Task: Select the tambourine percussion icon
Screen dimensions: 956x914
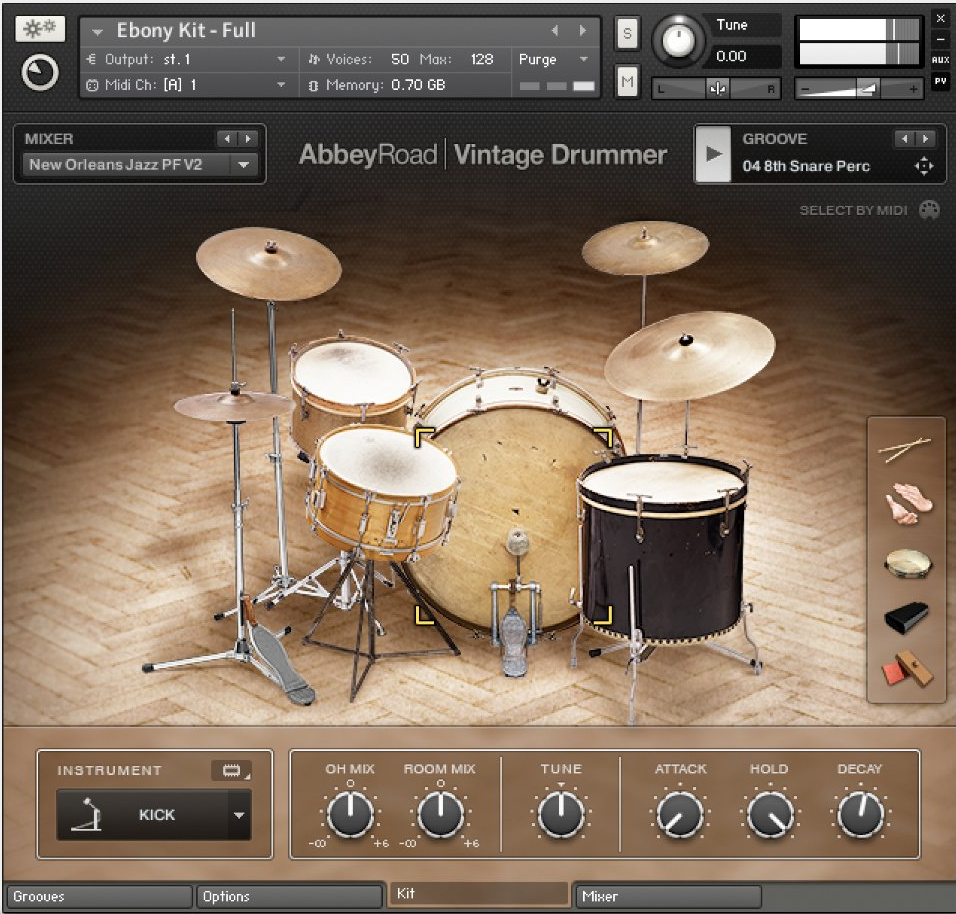Action: 906,562
